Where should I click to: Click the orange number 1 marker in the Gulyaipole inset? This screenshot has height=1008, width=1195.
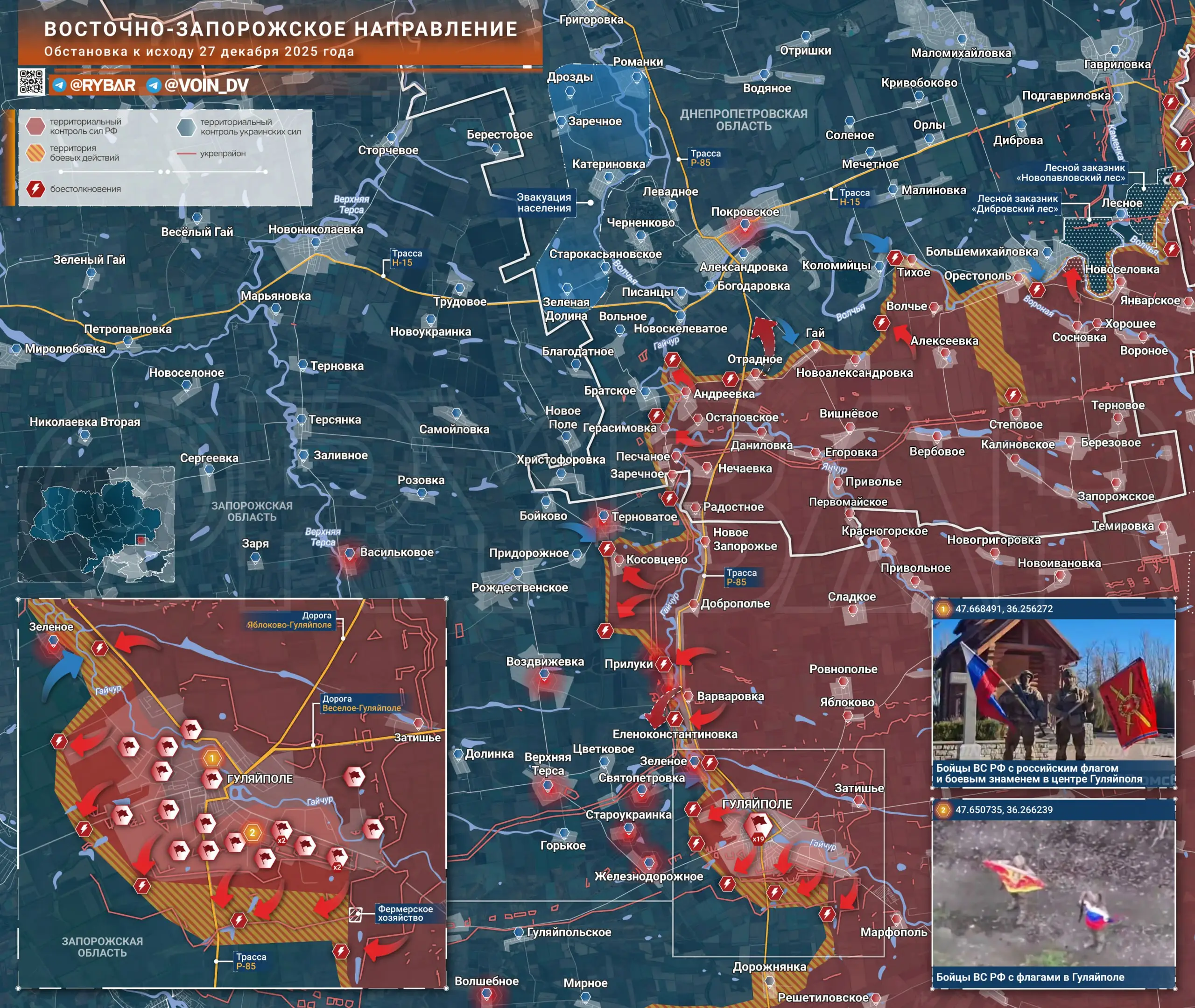(212, 758)
